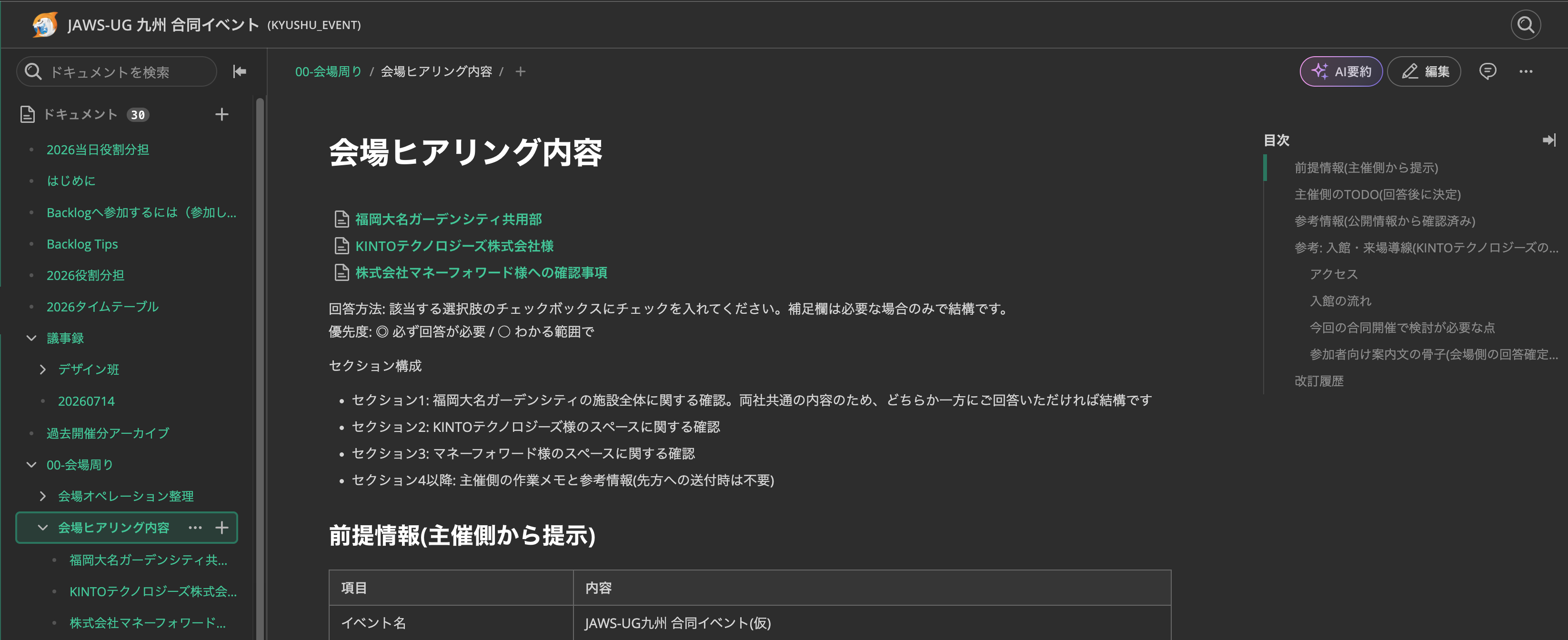Open options menu for 会場ヒアリング内容 tree item
Image resolution: width=1568 pixels, height=640 pixels.
coord(195,528)
